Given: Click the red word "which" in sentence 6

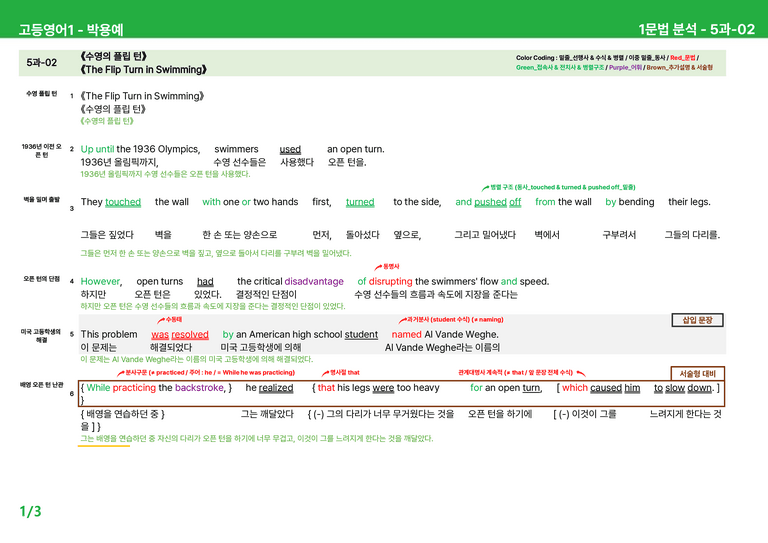Looking at the screenshot, I should click(x=575, y=388).
